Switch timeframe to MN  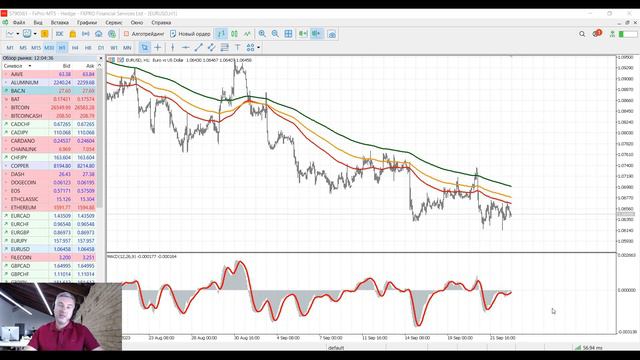pos(127,48)
